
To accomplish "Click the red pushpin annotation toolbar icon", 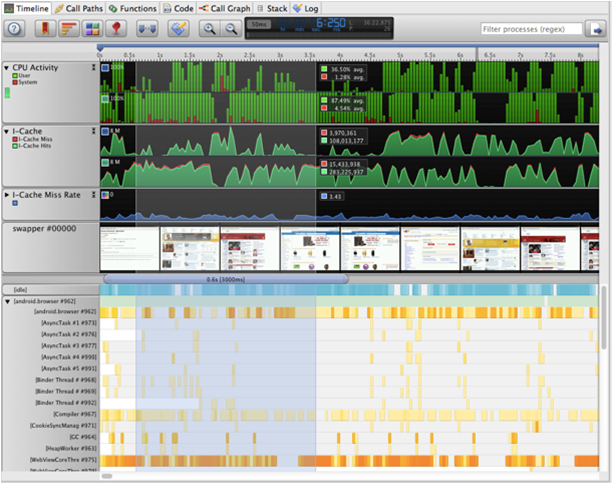I will coord(116,29).
